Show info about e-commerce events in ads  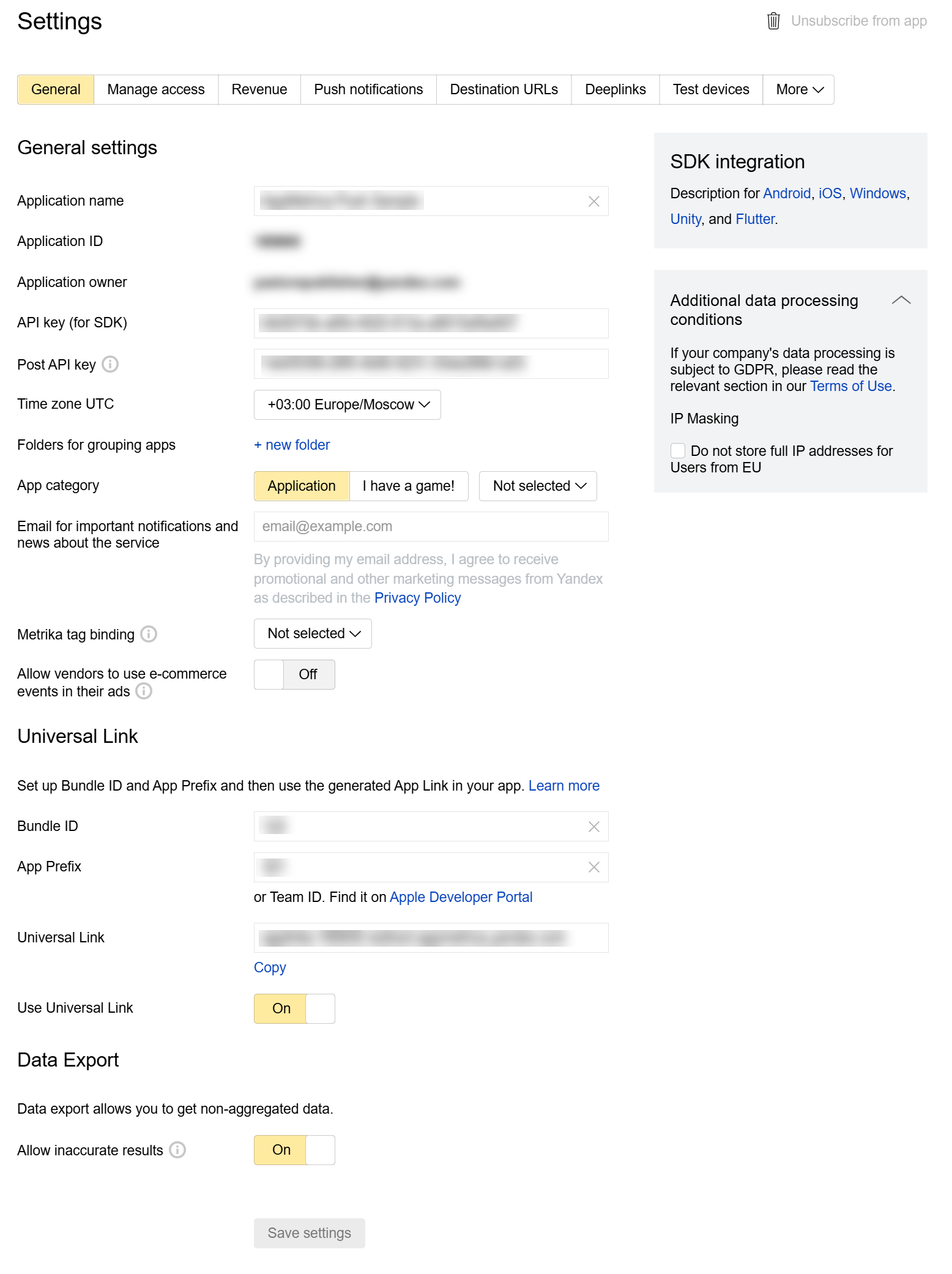[x=144, y=691]
